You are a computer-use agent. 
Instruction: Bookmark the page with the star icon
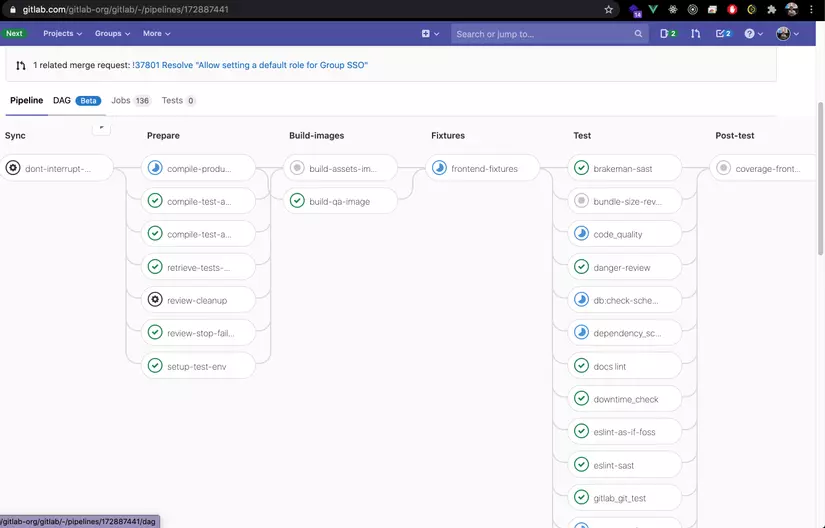click(x=609, y=9)
